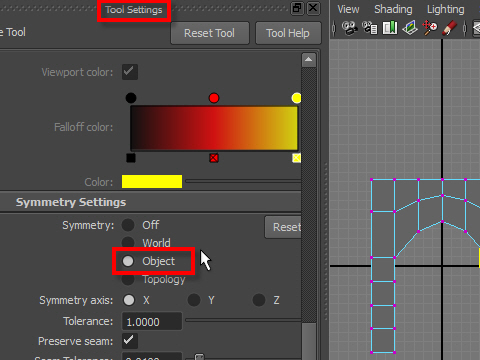Click the camera Bookmarks icon
Screen dimensions: 480x360
390,28
